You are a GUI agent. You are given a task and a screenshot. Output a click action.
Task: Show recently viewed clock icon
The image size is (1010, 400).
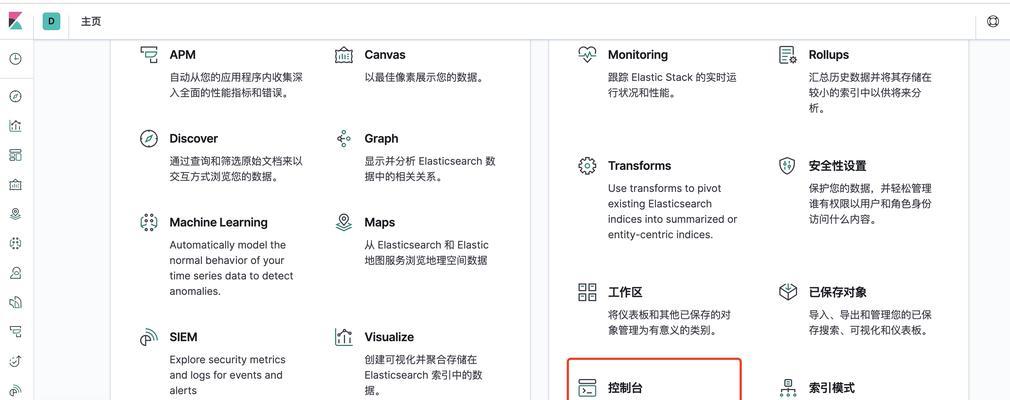15,59
